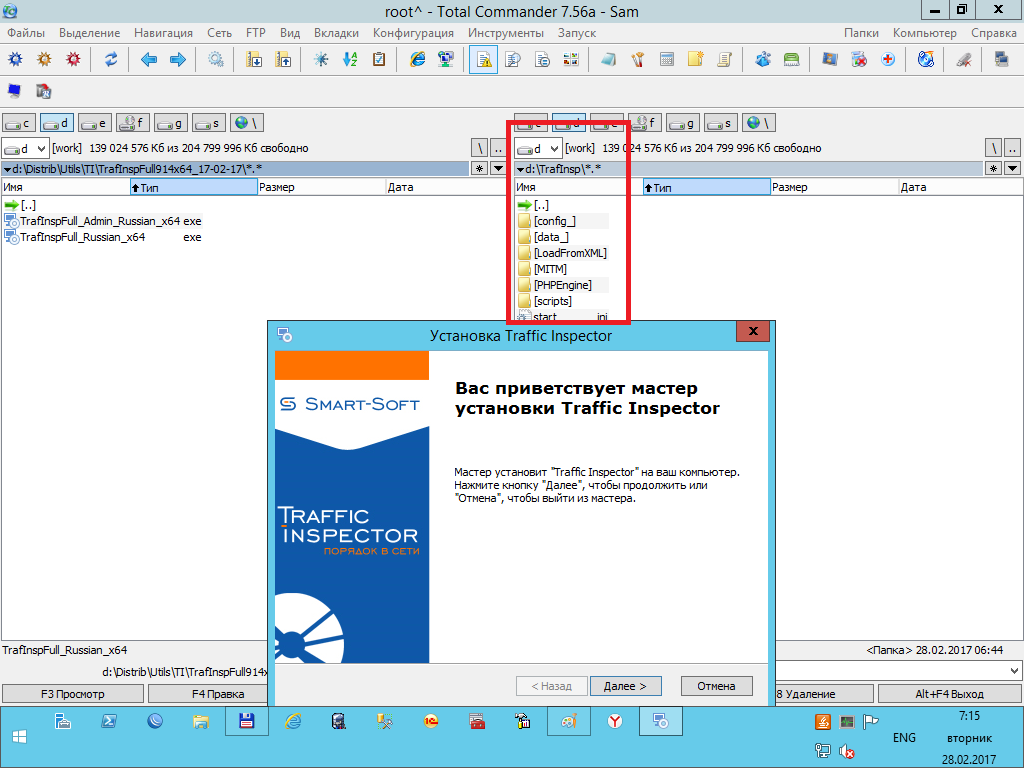Image resolution: width=1024 pixels, height=768 pixels.
Task: Click the new folder star icon
Action: coord(696,59)
